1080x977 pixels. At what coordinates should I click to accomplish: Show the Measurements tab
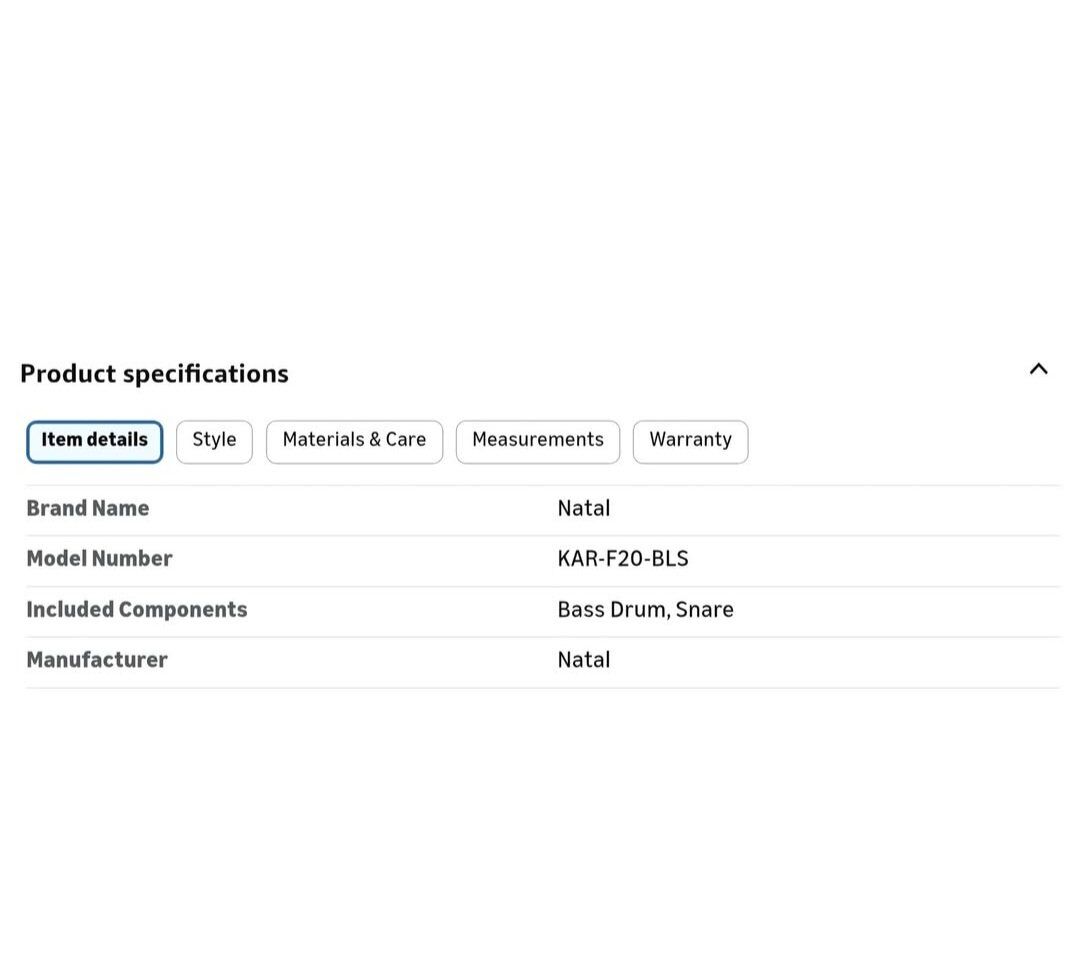[x=537, y=441]
